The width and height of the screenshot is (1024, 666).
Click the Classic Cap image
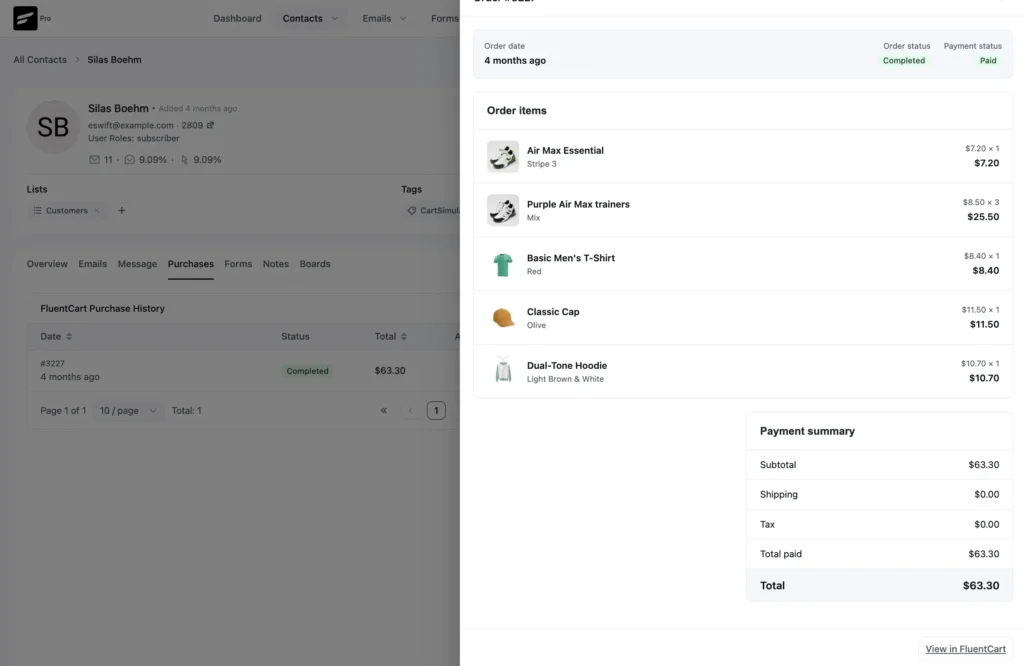click(x=503, y=318)
